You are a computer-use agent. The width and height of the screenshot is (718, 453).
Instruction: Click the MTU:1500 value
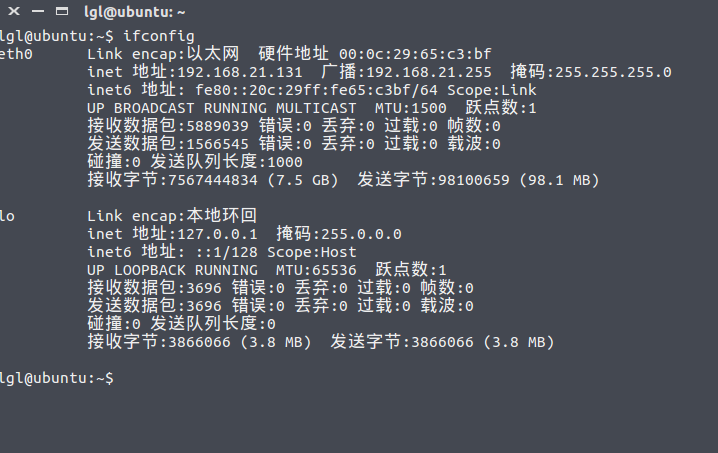tap(411, 108)
